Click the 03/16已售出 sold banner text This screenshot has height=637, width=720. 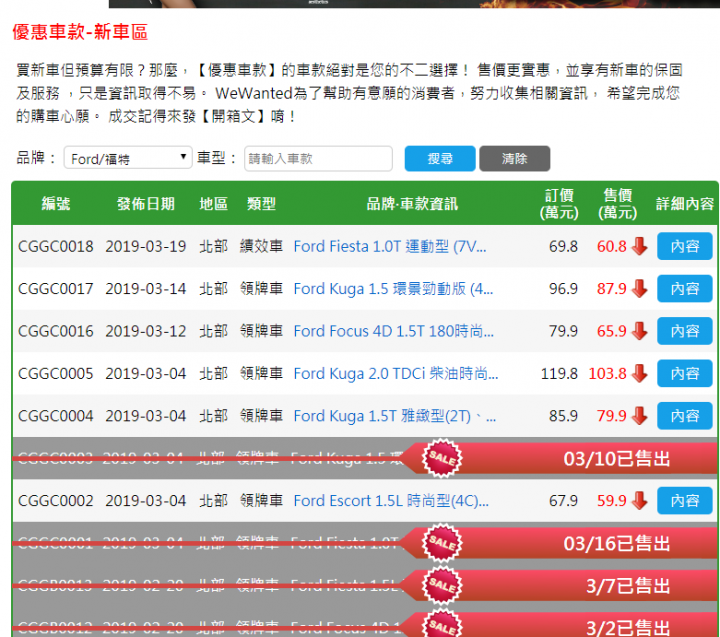pos(617,544)
